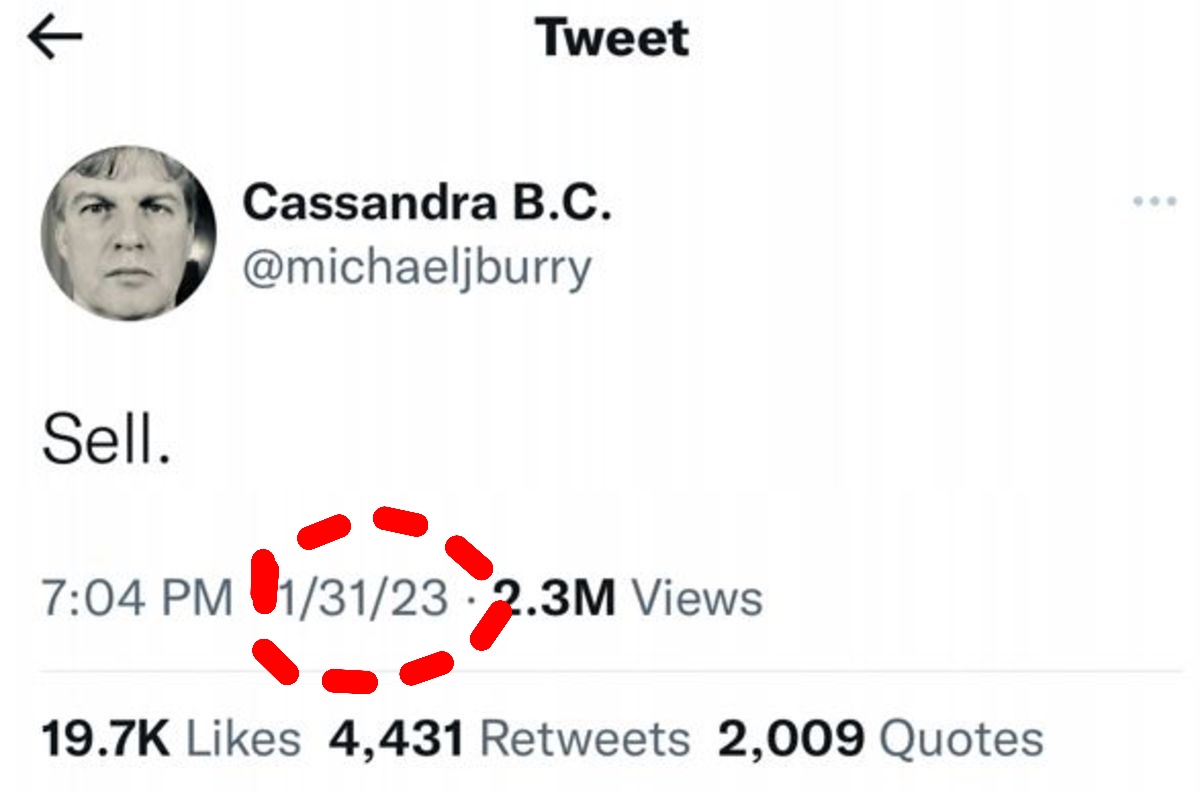Click the 2,009 quote count
The image size is (1200, 793).
click(x=790, y=739)
